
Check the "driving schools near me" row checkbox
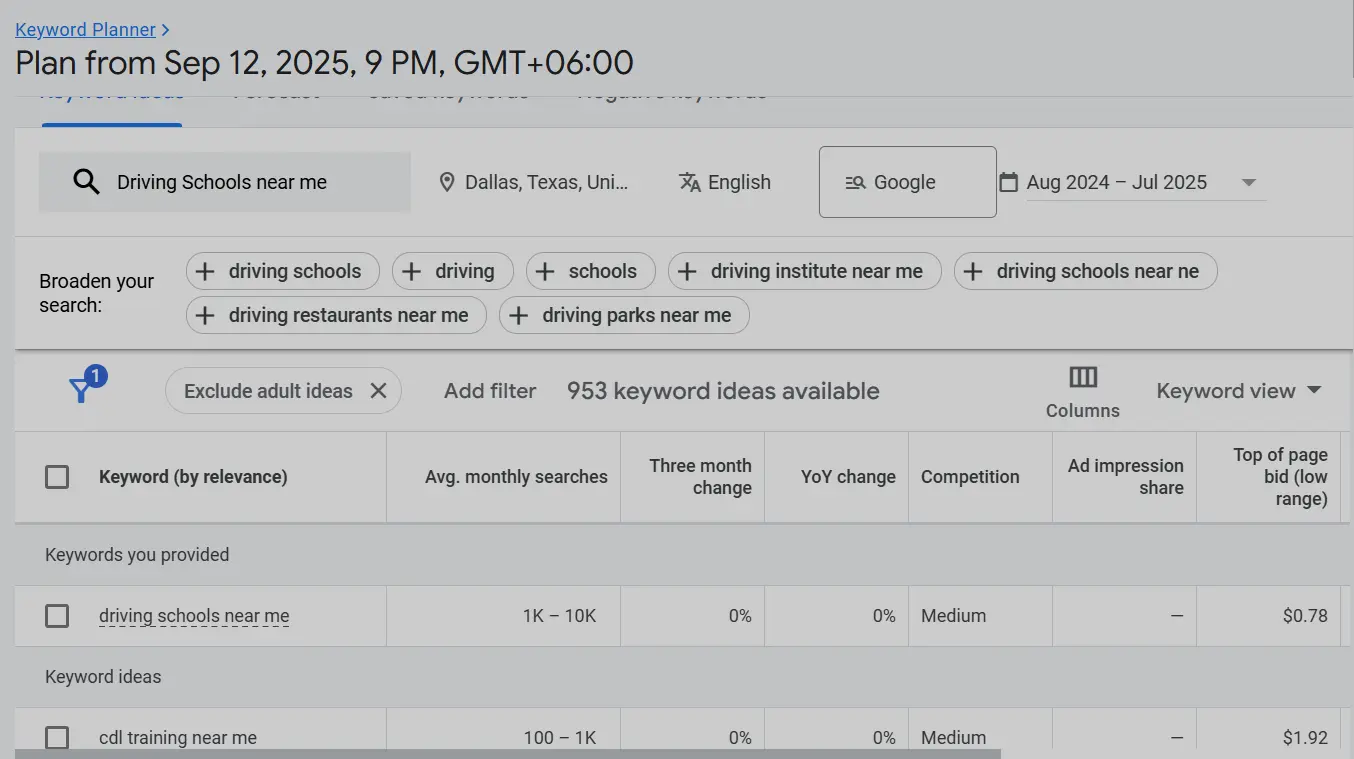(57, 616)
